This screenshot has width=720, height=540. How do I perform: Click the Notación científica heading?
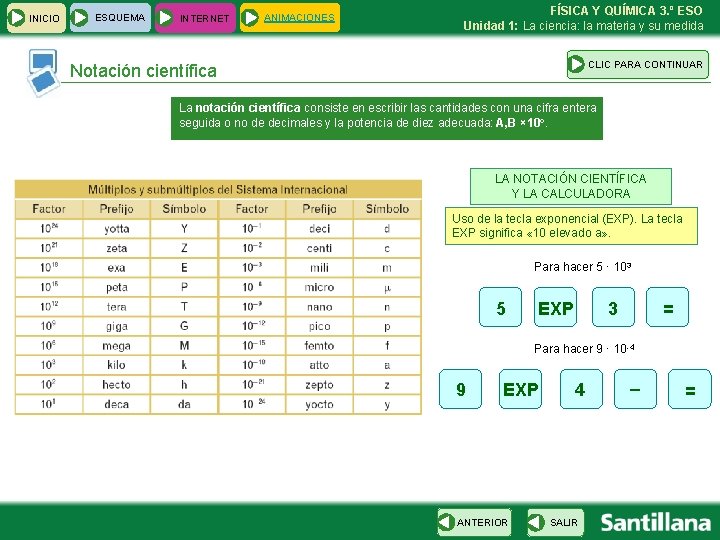pyautogui.click(x=143, y=71)
